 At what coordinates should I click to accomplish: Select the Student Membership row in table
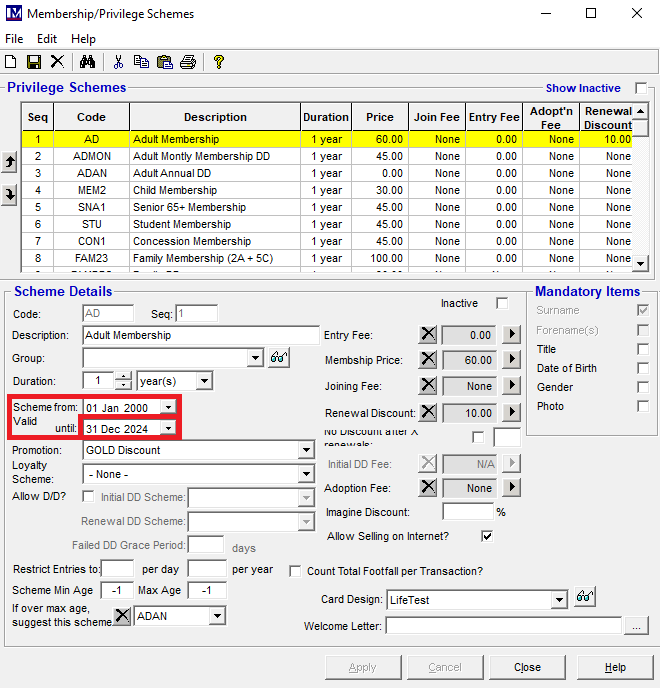[182, 224]
